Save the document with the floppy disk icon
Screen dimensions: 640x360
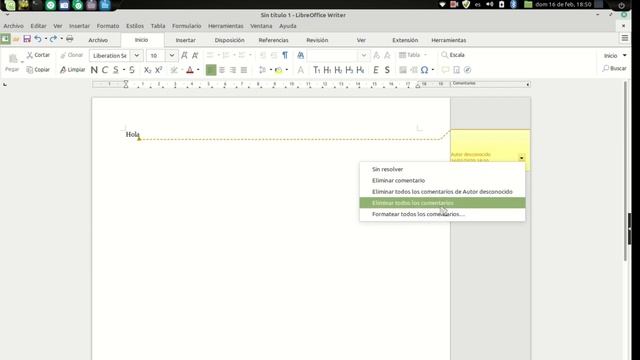[x=27, y=39]
